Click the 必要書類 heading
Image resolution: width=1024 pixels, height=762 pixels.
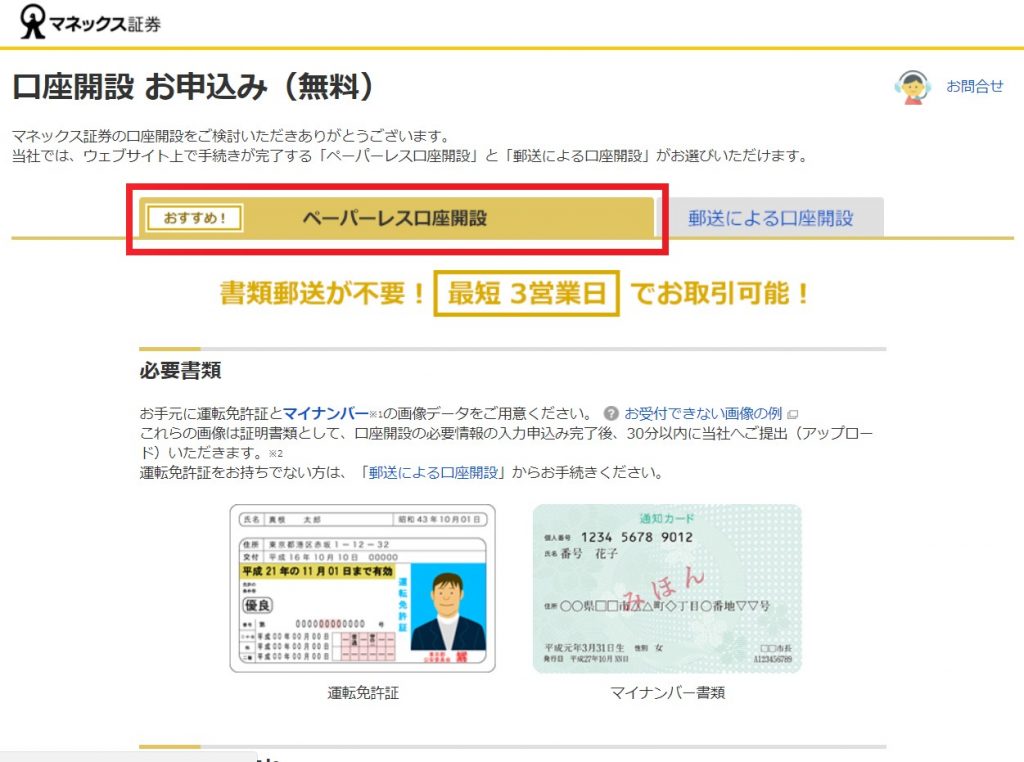point(180,370)
